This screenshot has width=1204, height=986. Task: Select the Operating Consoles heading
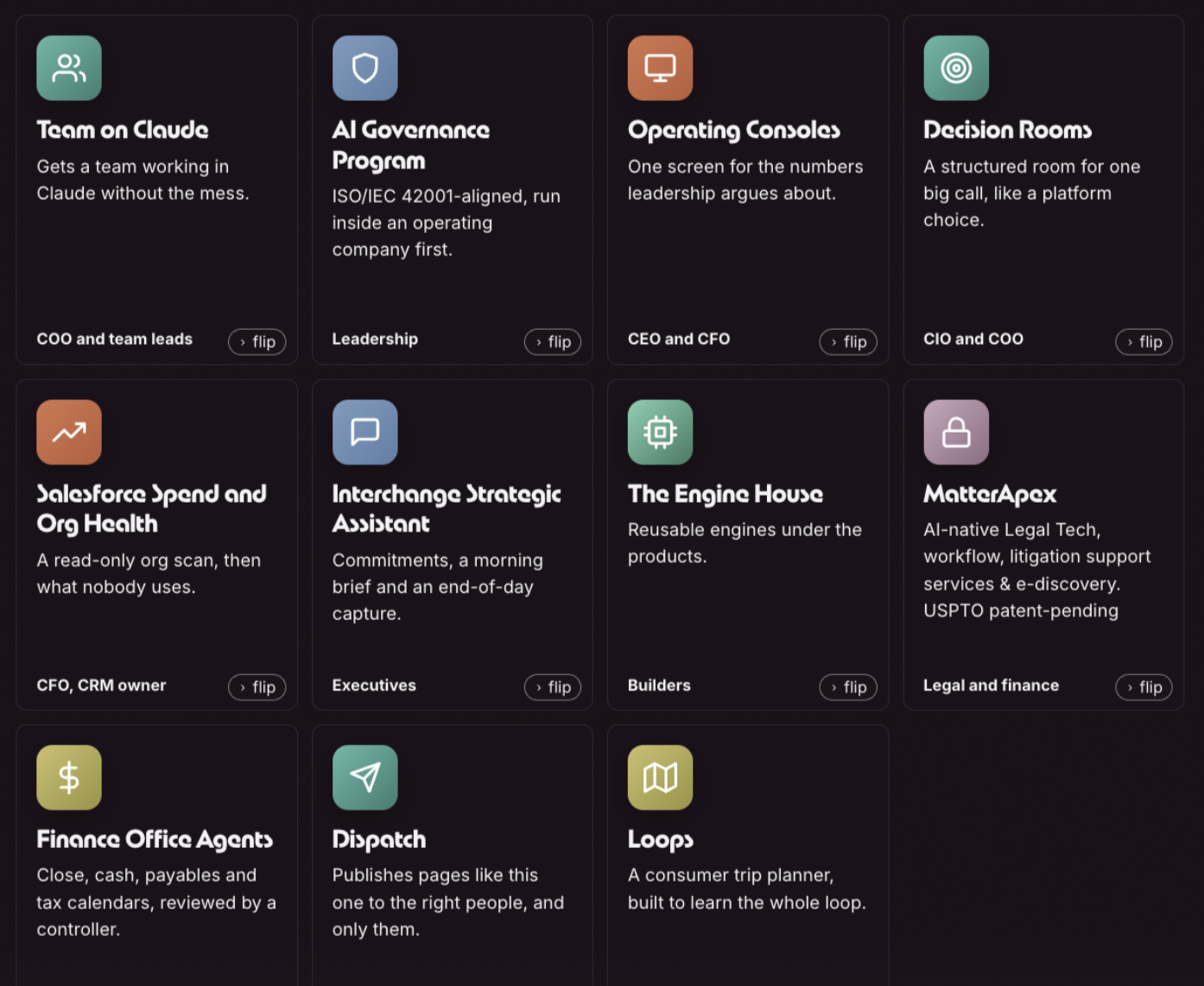pos(734,130)
